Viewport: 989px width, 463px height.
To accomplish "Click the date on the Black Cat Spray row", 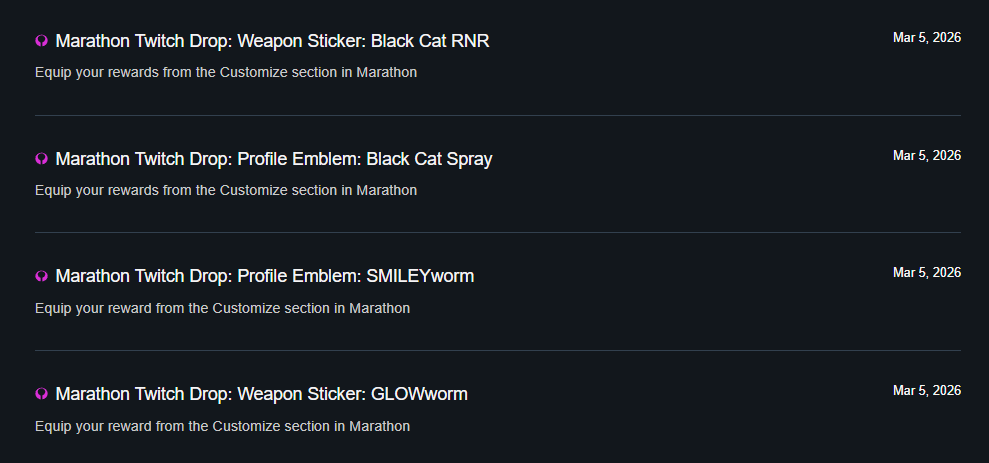I will (926, 155).
